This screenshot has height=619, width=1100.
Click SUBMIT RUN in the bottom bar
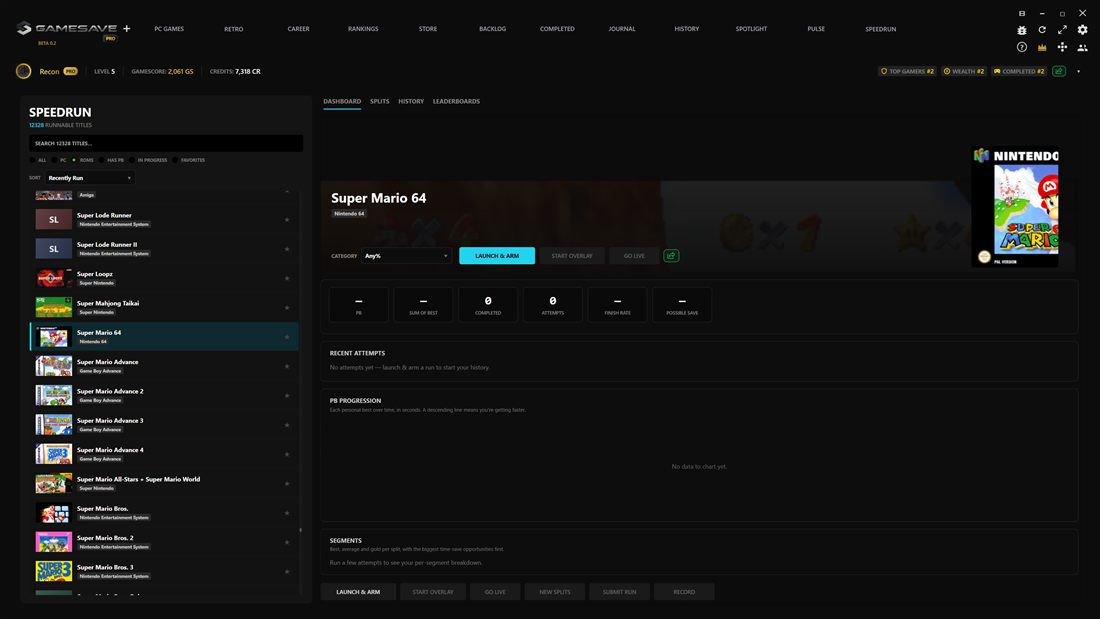click(619, 592)
